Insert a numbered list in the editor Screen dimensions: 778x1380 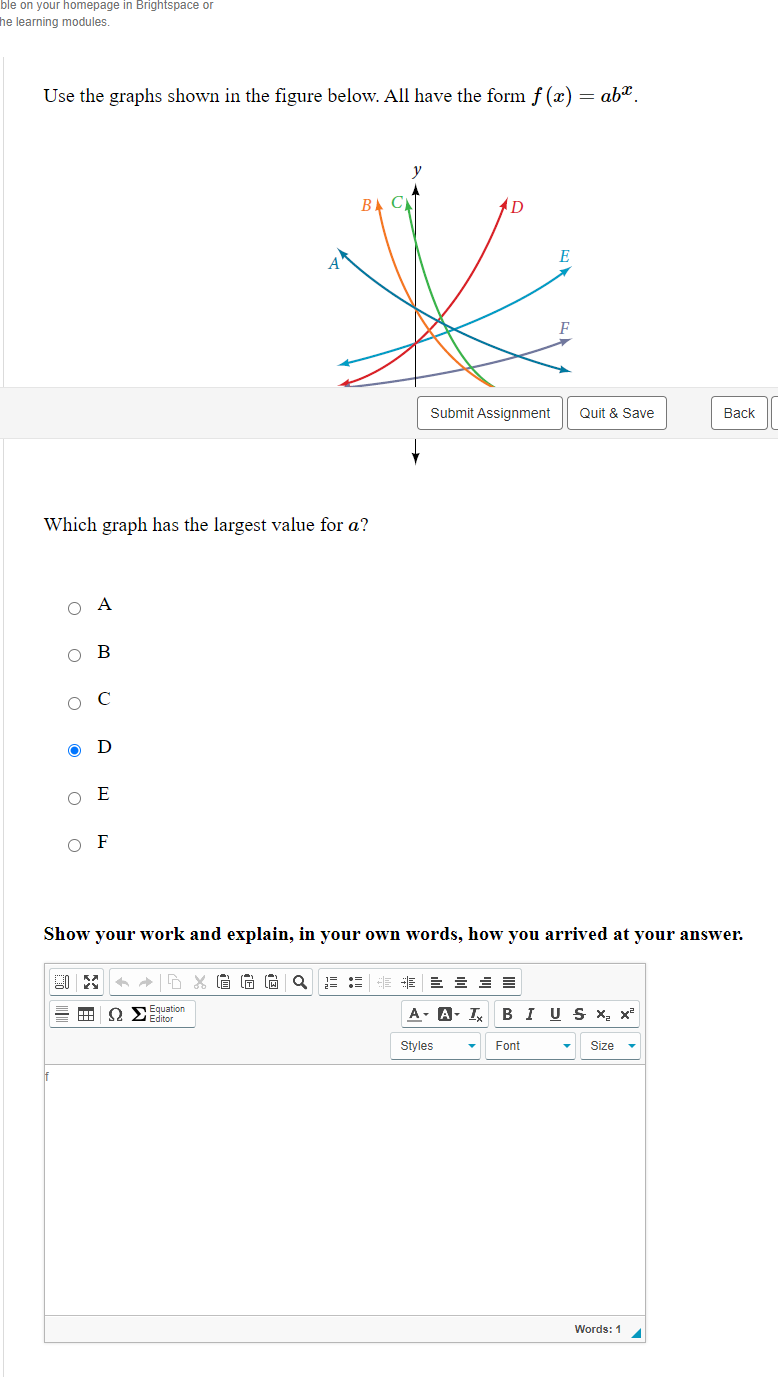coord(331,981)
